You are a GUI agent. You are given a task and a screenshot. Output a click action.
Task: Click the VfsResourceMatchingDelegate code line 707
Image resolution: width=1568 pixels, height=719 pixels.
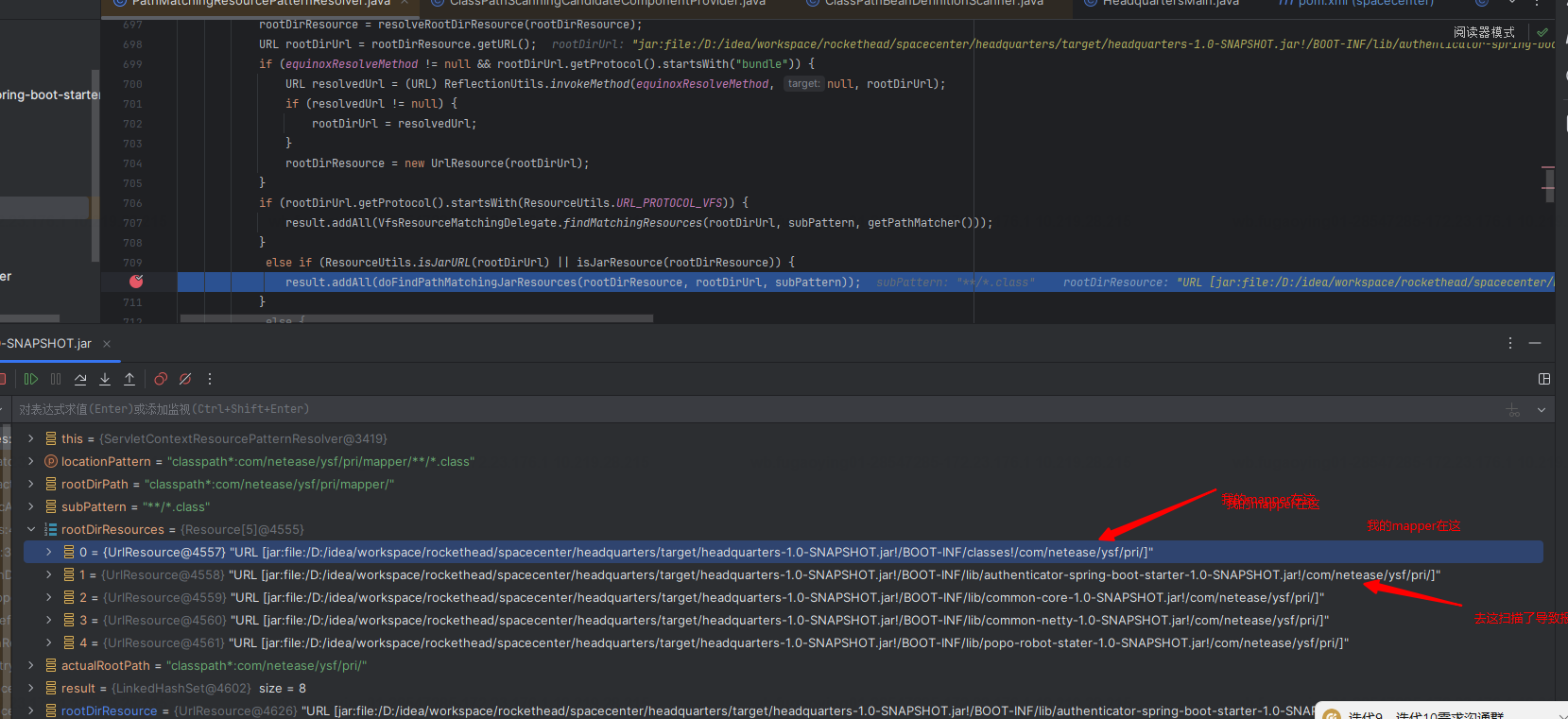click(639, 223)
